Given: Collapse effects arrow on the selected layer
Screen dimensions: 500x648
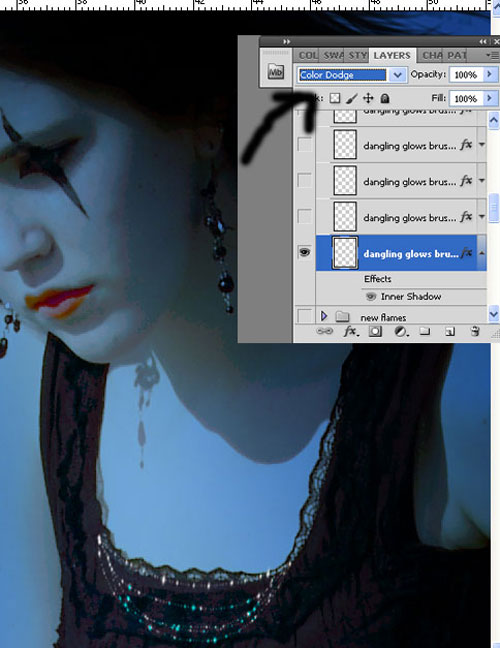Looking at the screenshot, I should click(481, 253).
